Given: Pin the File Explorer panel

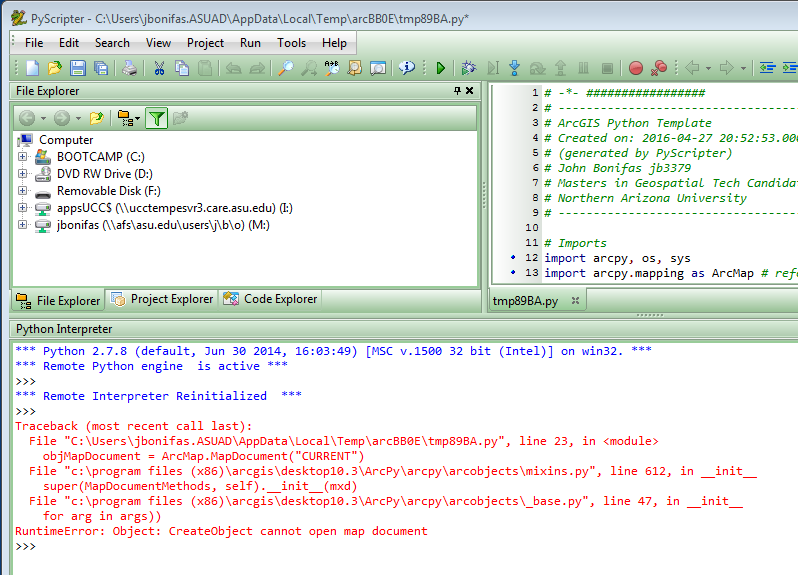Looking at the screenshot, I should 457,91.
